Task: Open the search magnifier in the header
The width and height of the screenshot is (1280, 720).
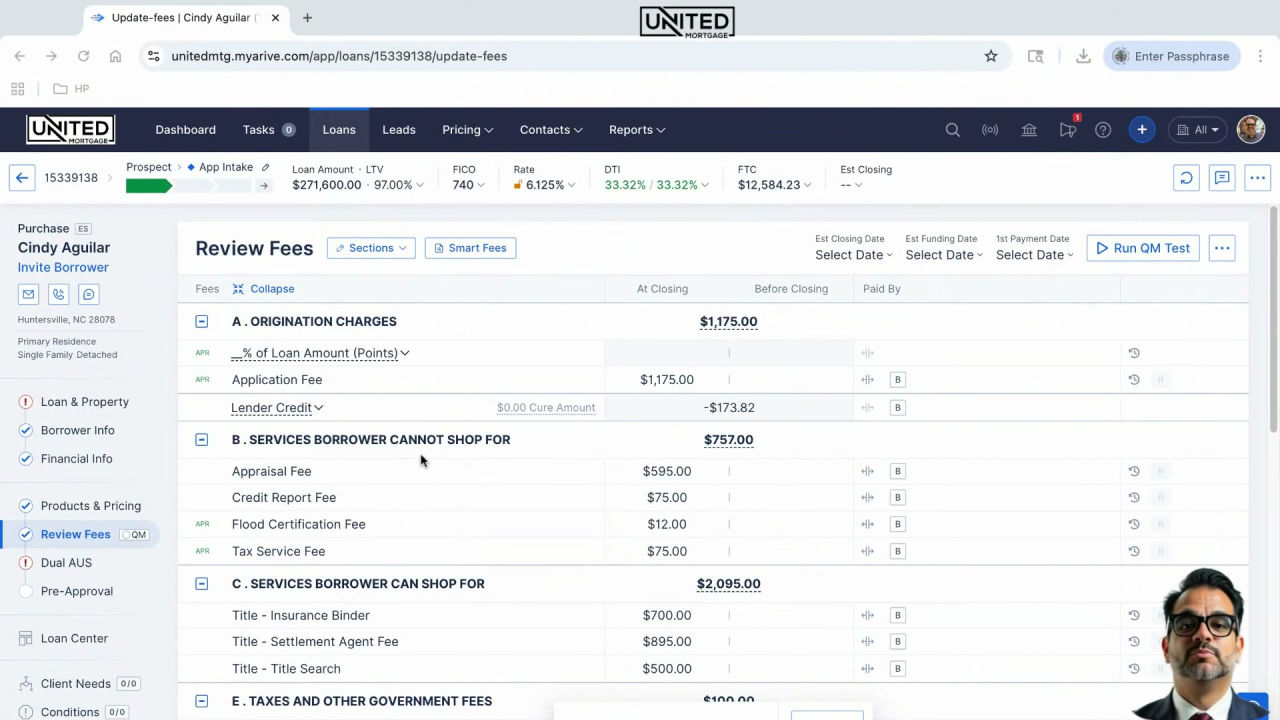Action: click(952, 130)
